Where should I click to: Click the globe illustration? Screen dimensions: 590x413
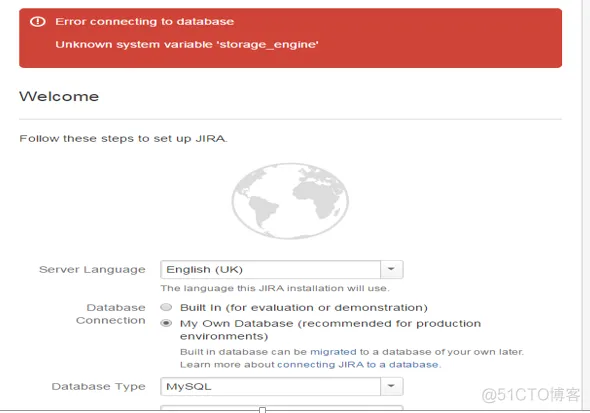click(290, 201)
